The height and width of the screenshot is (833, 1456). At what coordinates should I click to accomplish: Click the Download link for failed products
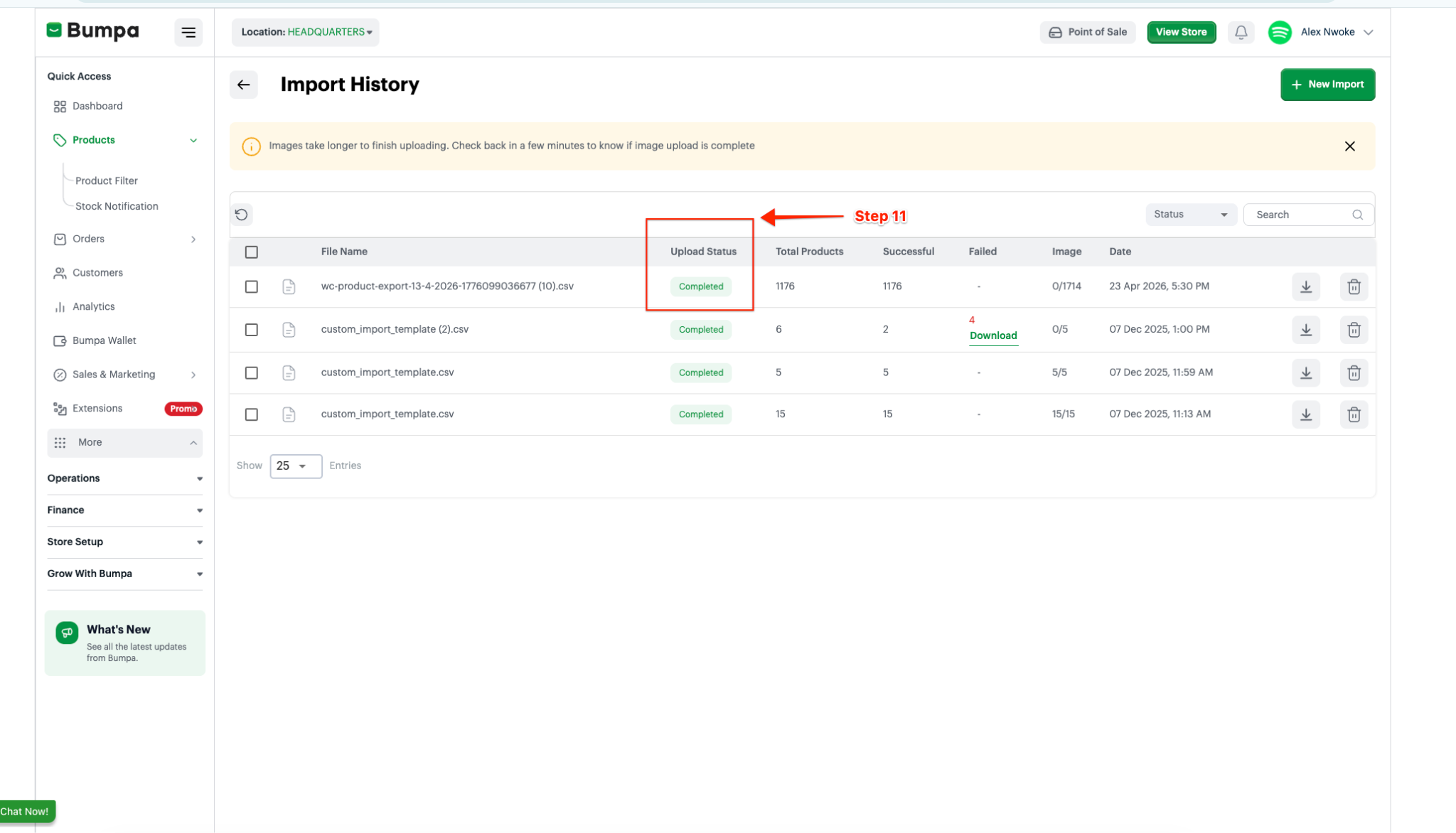992,335
